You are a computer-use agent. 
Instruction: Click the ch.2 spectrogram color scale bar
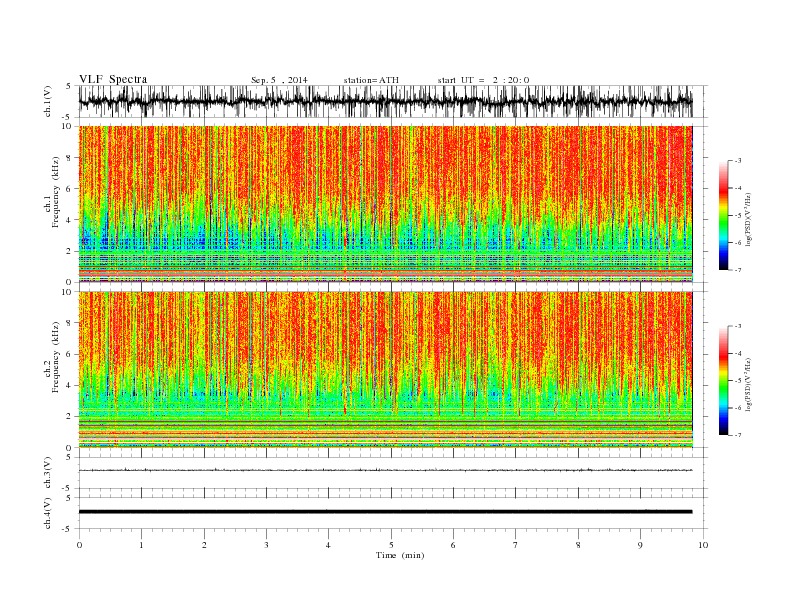723,380
